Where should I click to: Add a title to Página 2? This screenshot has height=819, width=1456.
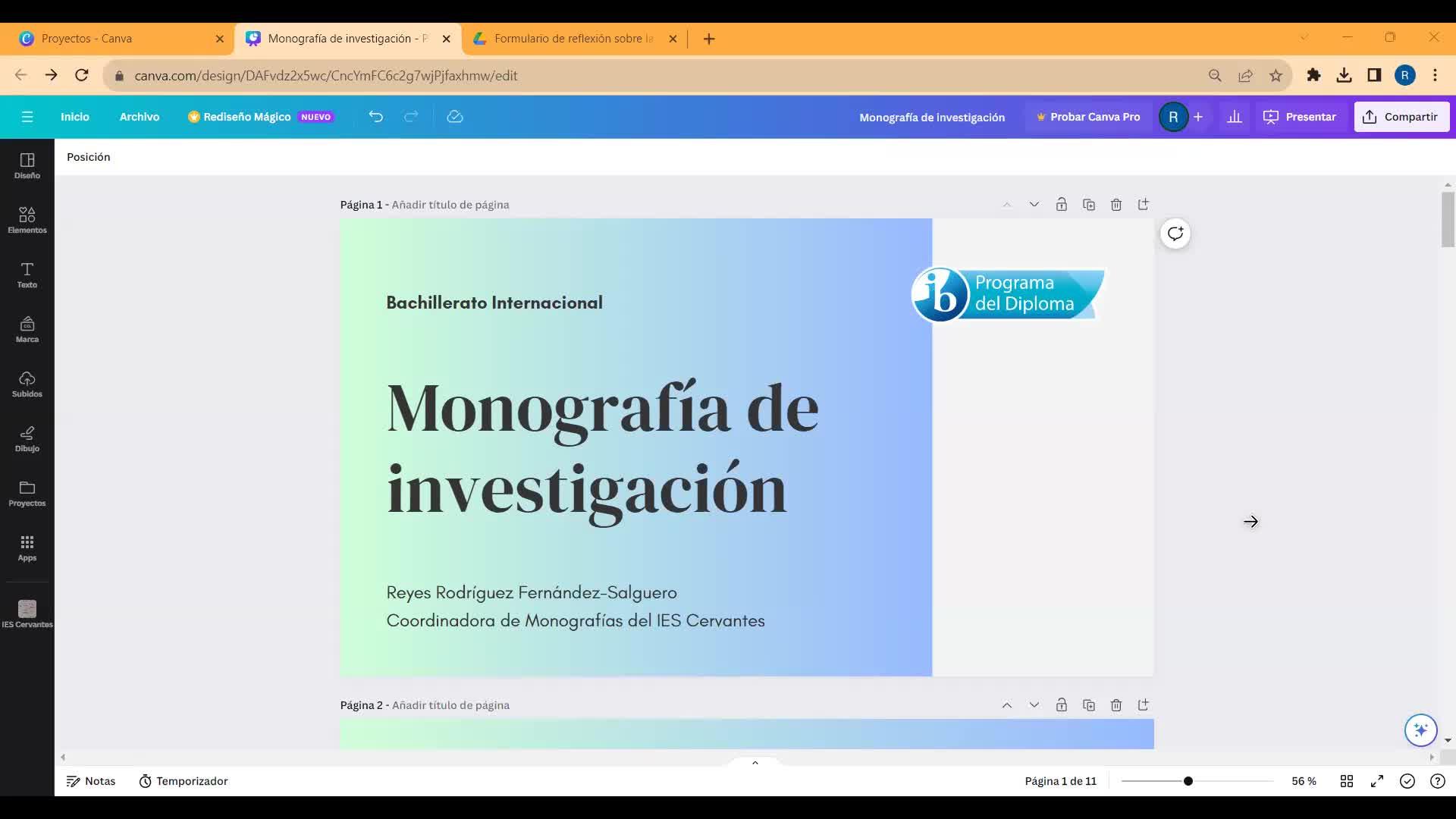(x=450, y=705)
